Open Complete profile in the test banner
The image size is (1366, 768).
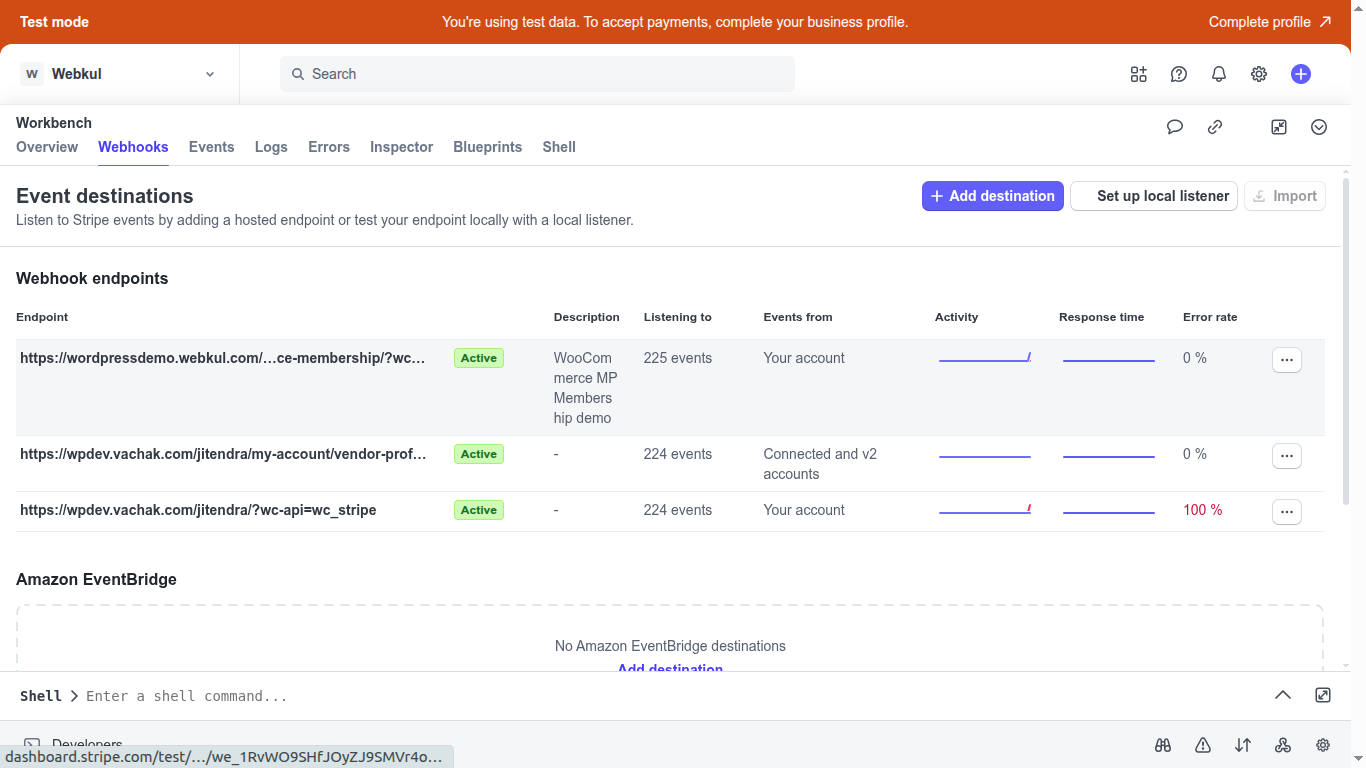click(x=1261, y=21)
